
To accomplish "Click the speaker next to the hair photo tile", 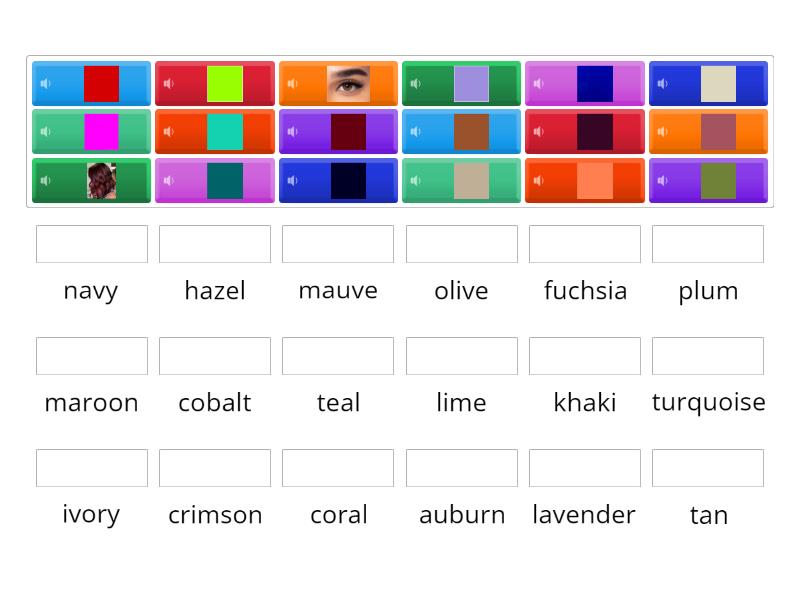I will point(45,180).
